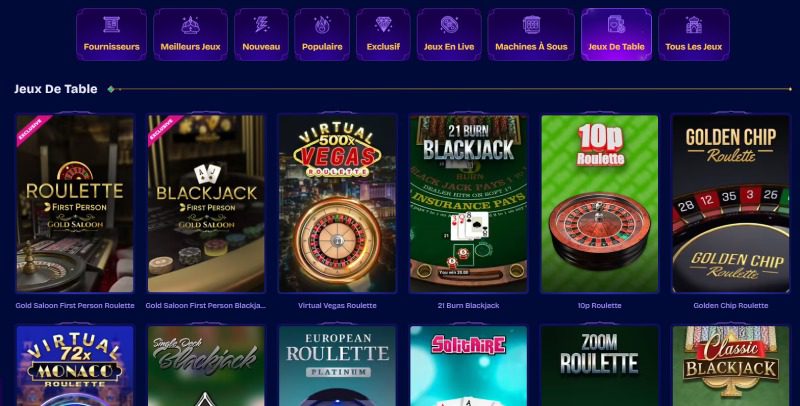The width and height of the screenshot is (800, 406).
Task: Play Virtual Vegas Roulette game tile
Action: (337, 204)
